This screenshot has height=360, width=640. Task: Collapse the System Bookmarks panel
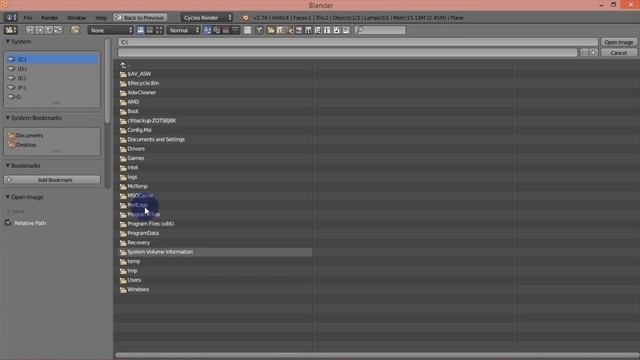pos(8,118)
